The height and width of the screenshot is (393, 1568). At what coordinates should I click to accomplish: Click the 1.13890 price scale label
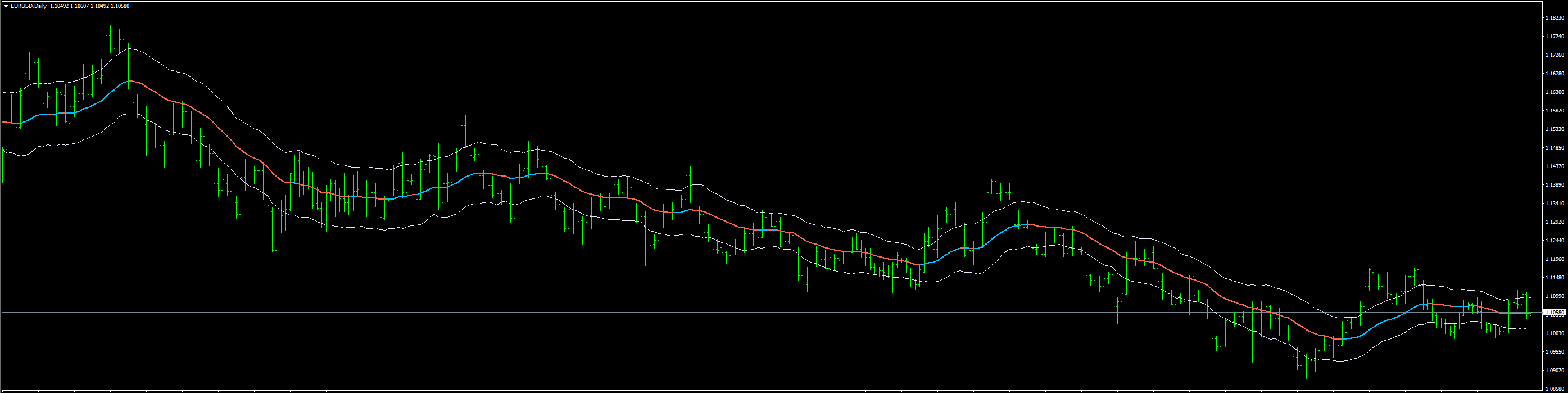point(1555,184)
